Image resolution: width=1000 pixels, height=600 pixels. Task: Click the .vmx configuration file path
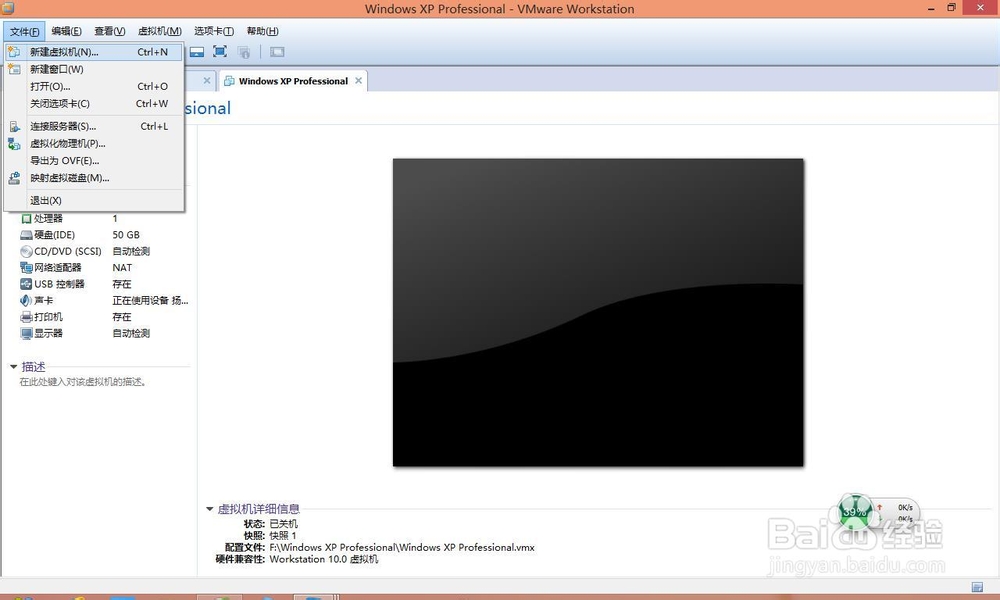(402, 548)
